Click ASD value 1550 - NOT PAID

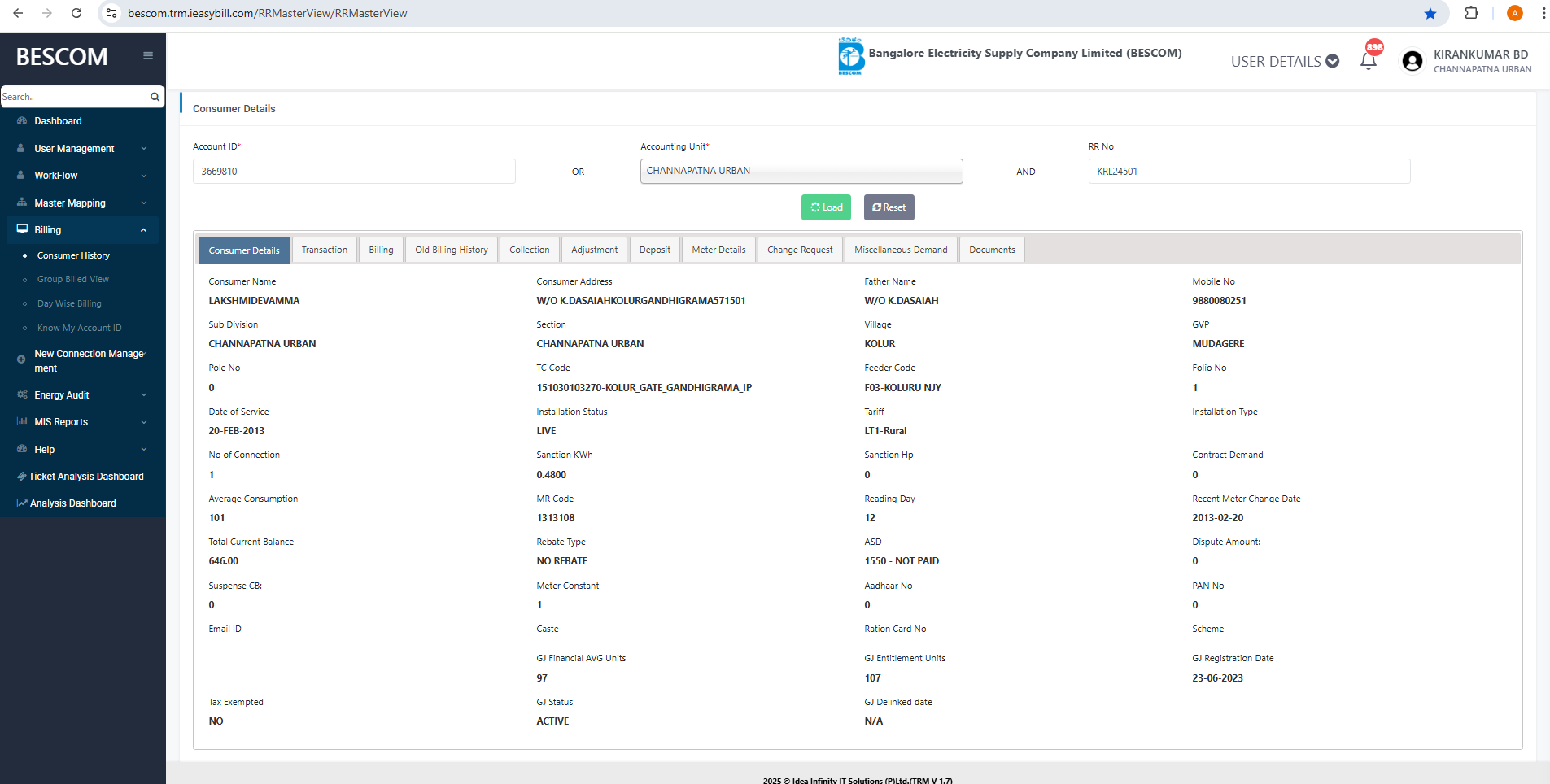click(902, 561)
